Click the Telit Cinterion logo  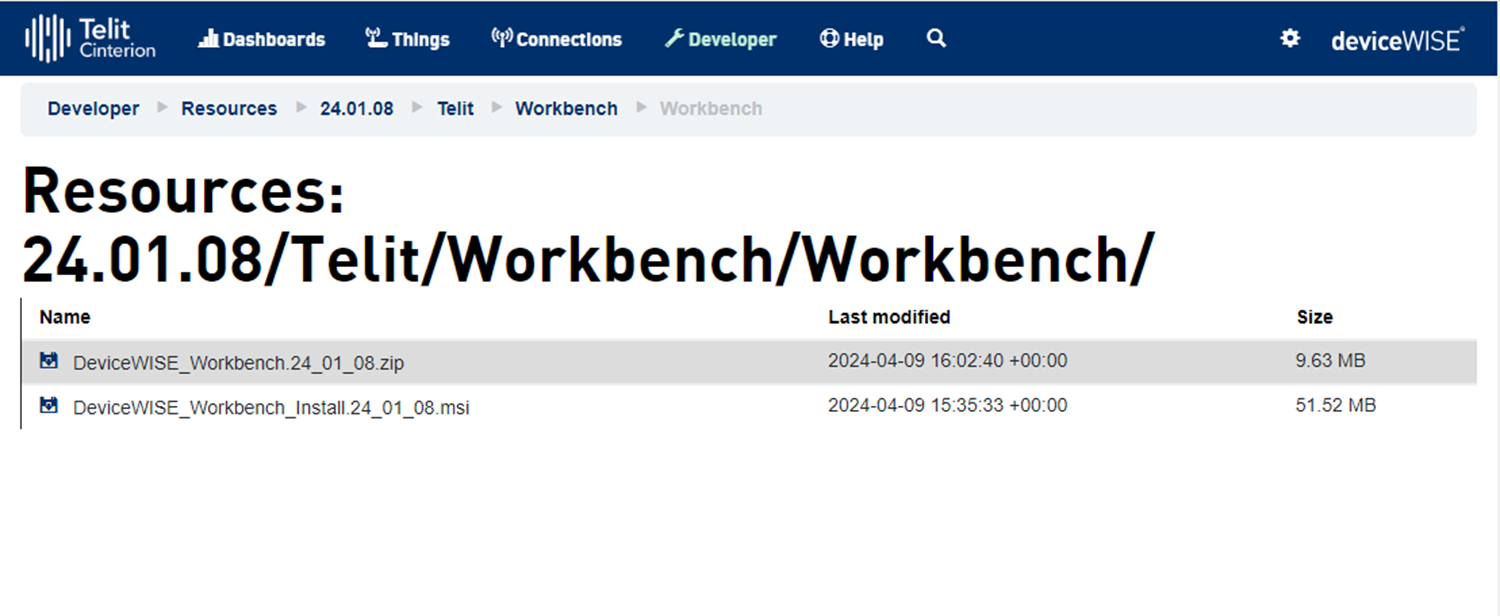pyautogui.click(x=91, y=39)
